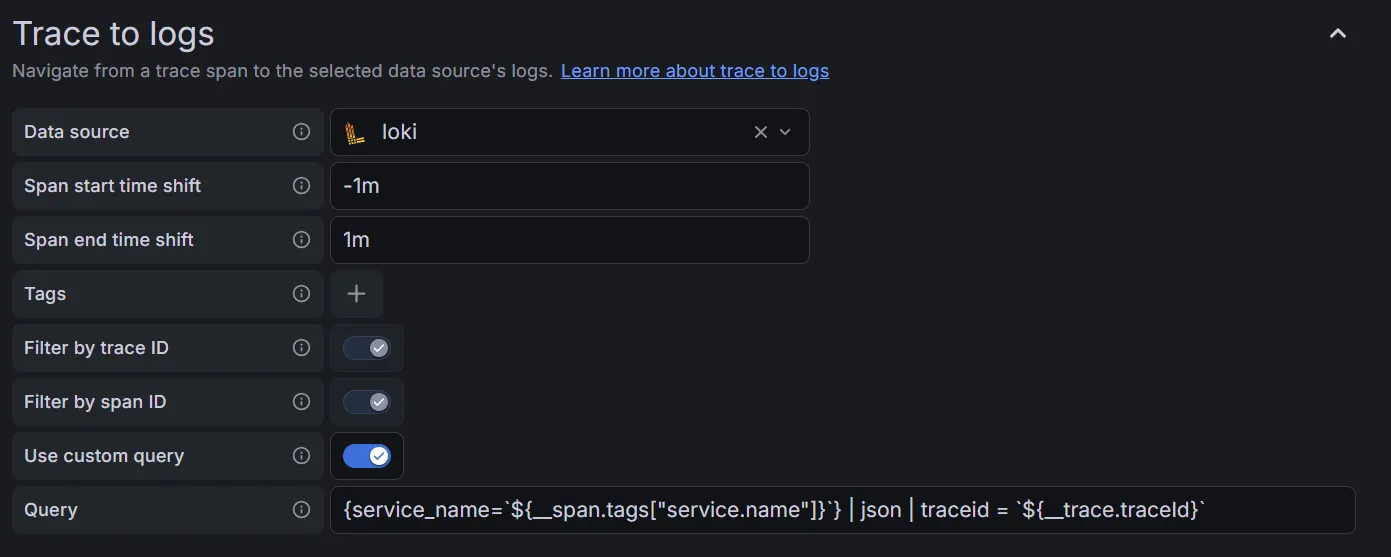The height and width of the screenshot is (557, 1391).
Task: Open the data source dropdown chevron
Action: [785, 132]
